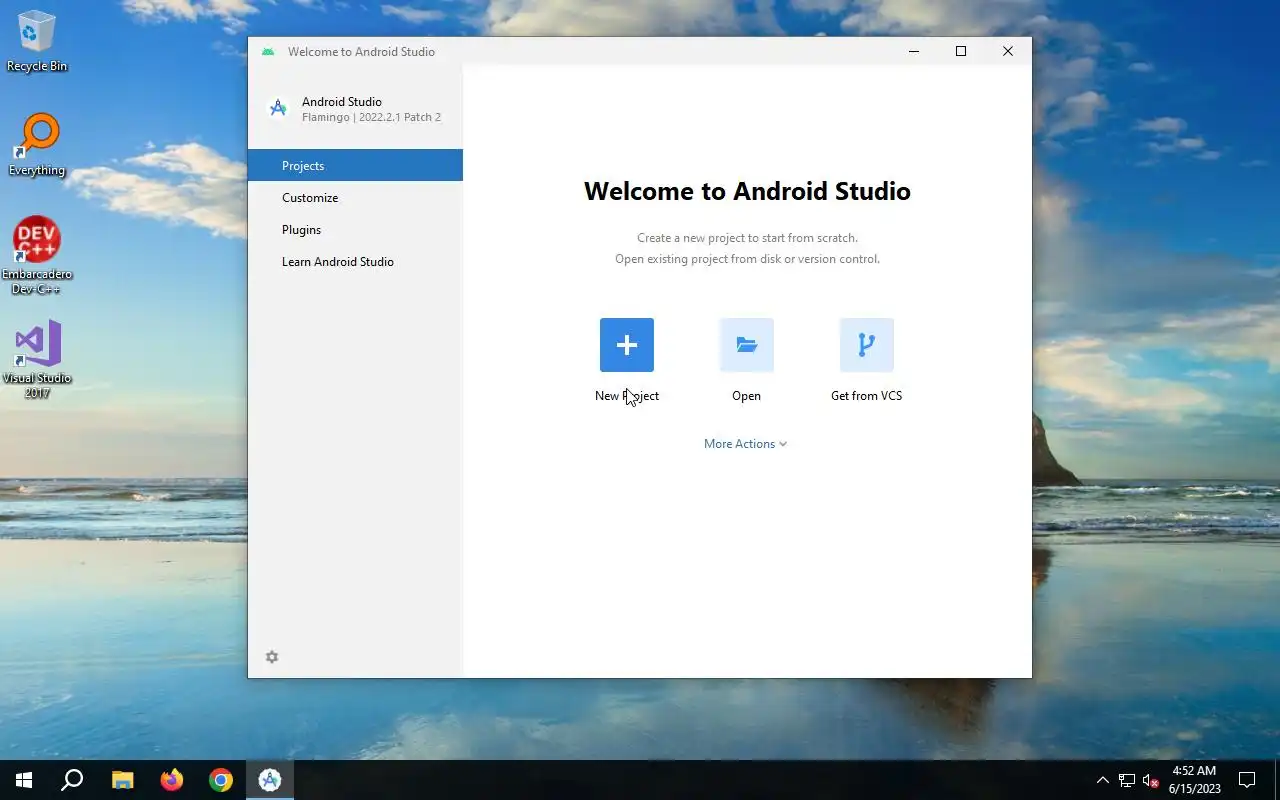Click the Open text label

[747, 396]
